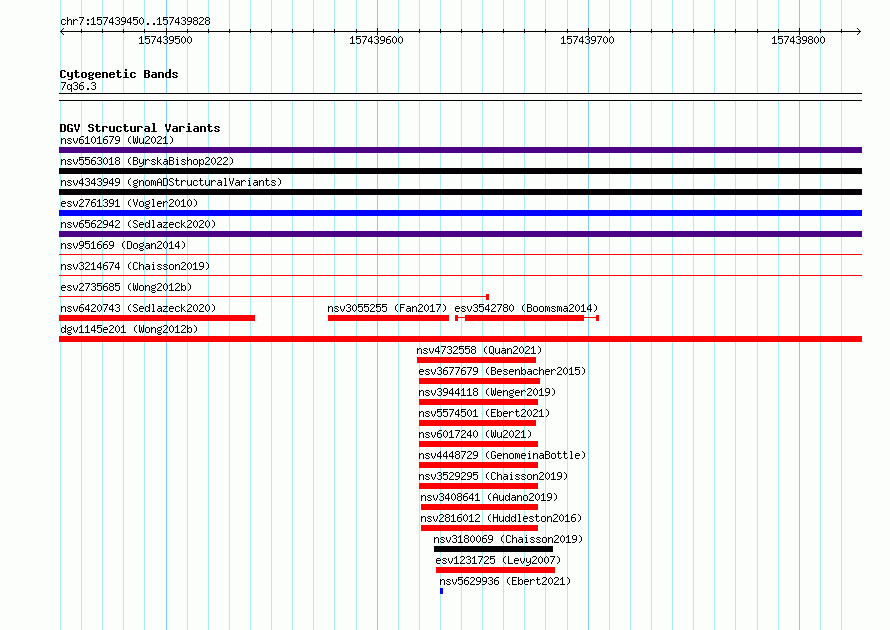The height and width of the screenshot is (630, 890).
Task: Click ruler position 157439500
Action: point(165,40)
